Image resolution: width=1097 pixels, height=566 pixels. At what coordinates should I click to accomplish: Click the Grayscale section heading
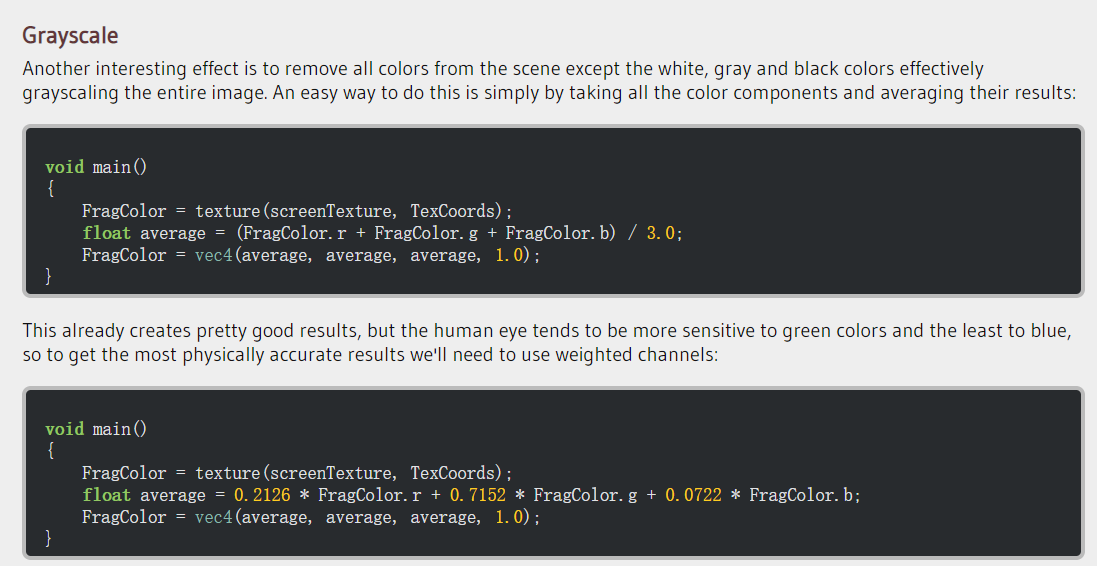click(70, 36)
